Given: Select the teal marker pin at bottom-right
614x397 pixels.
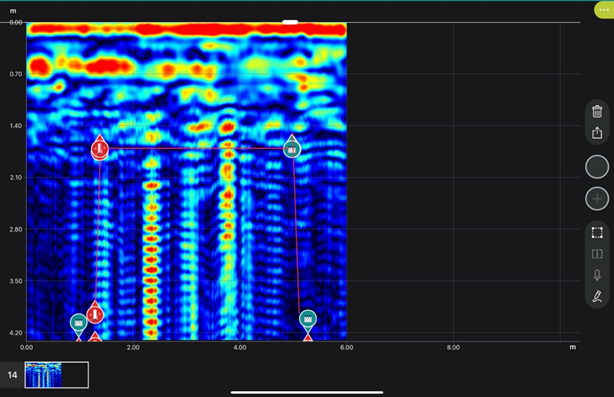Looking at the screenshot, I should (x=308, y=319).
